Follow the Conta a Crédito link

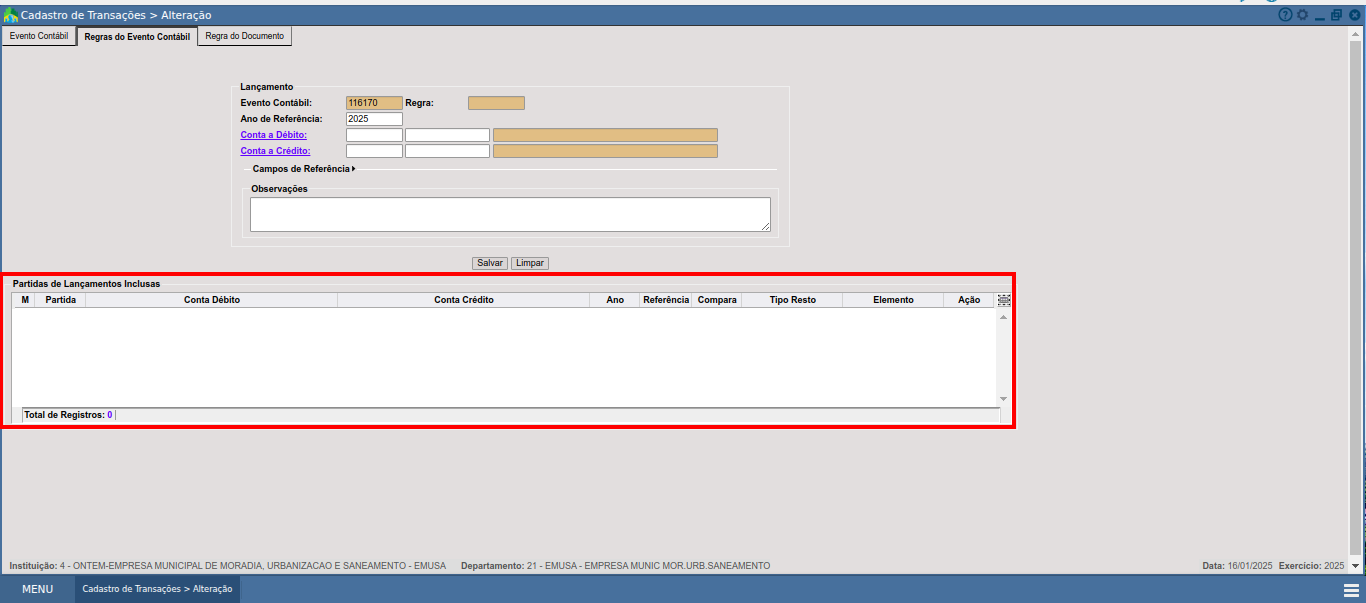[x=274, y=151]
